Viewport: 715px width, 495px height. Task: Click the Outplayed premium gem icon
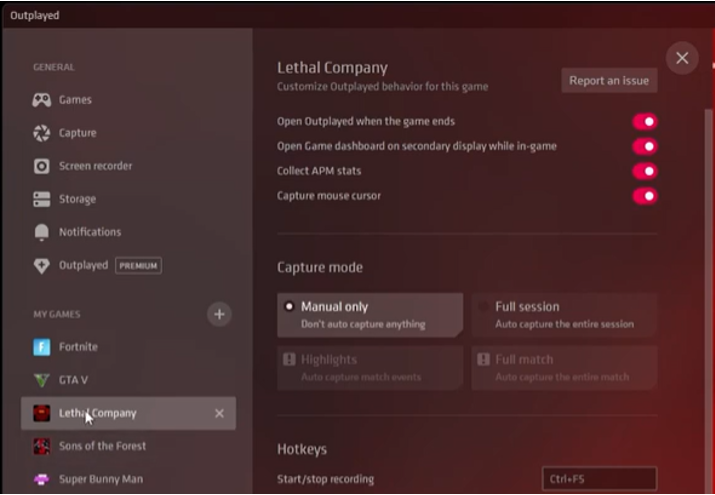(x=41, y=266)
